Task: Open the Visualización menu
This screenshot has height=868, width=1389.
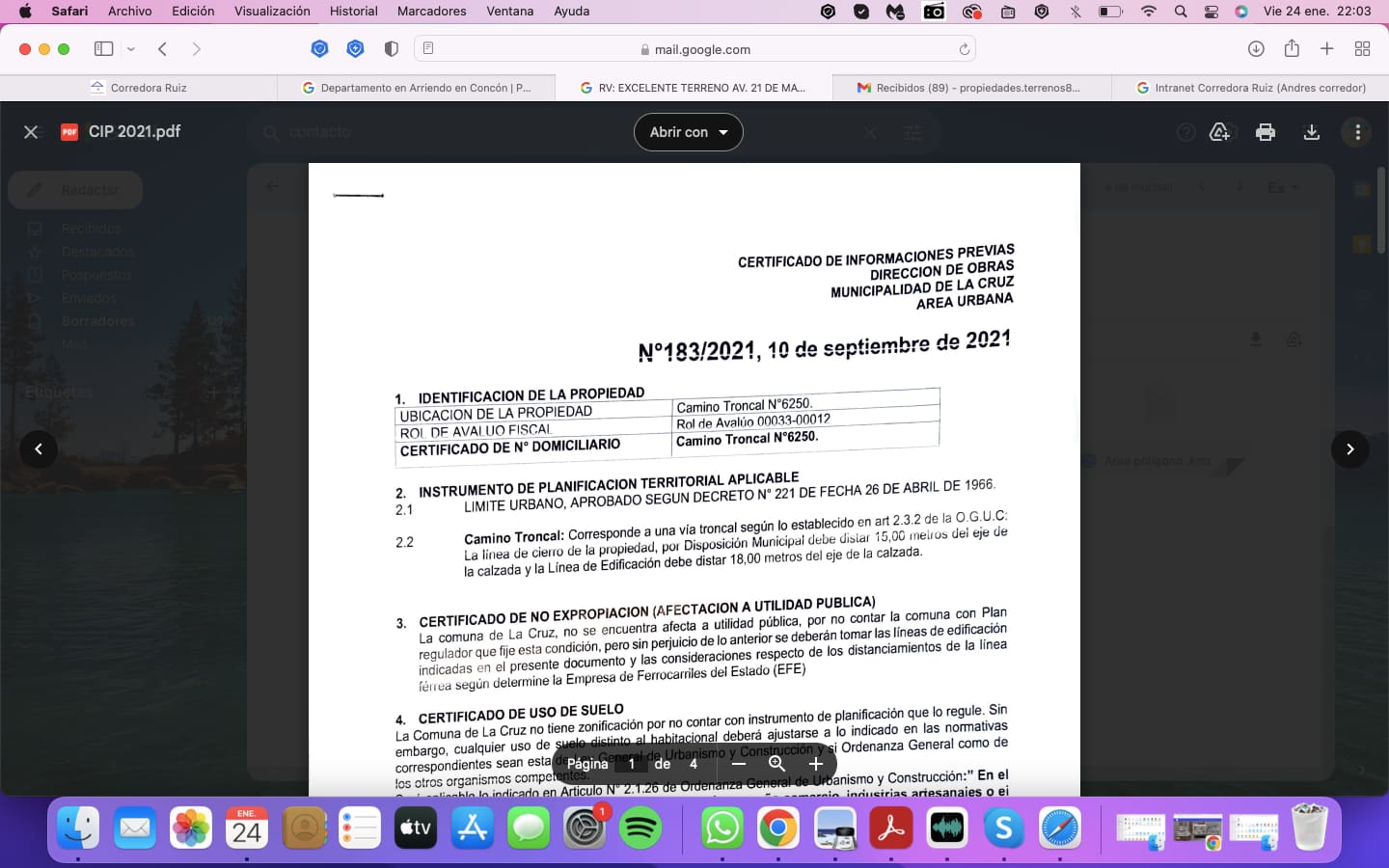Action: click(272, 12)
